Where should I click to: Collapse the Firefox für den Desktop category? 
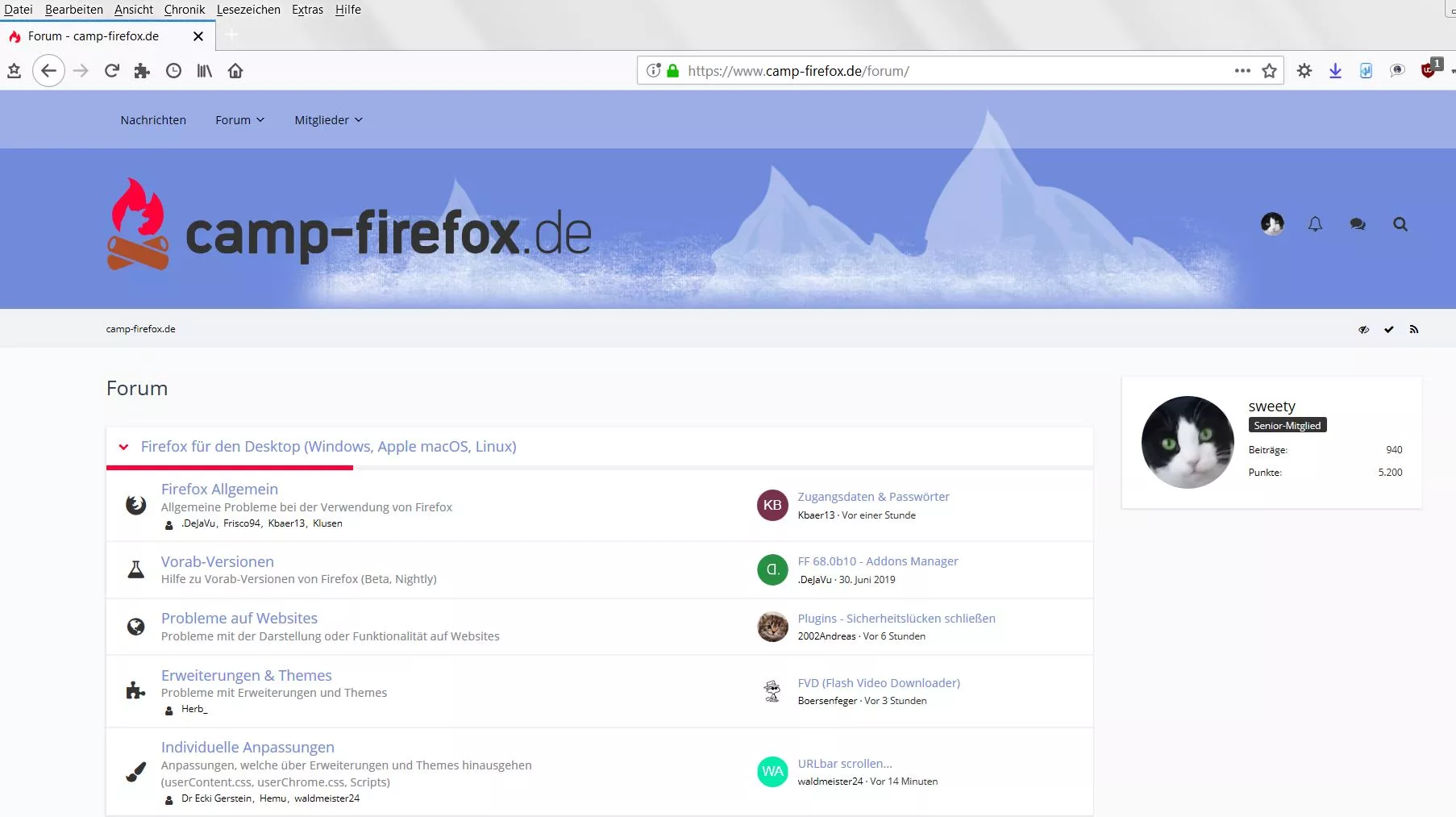click(123, 447)
